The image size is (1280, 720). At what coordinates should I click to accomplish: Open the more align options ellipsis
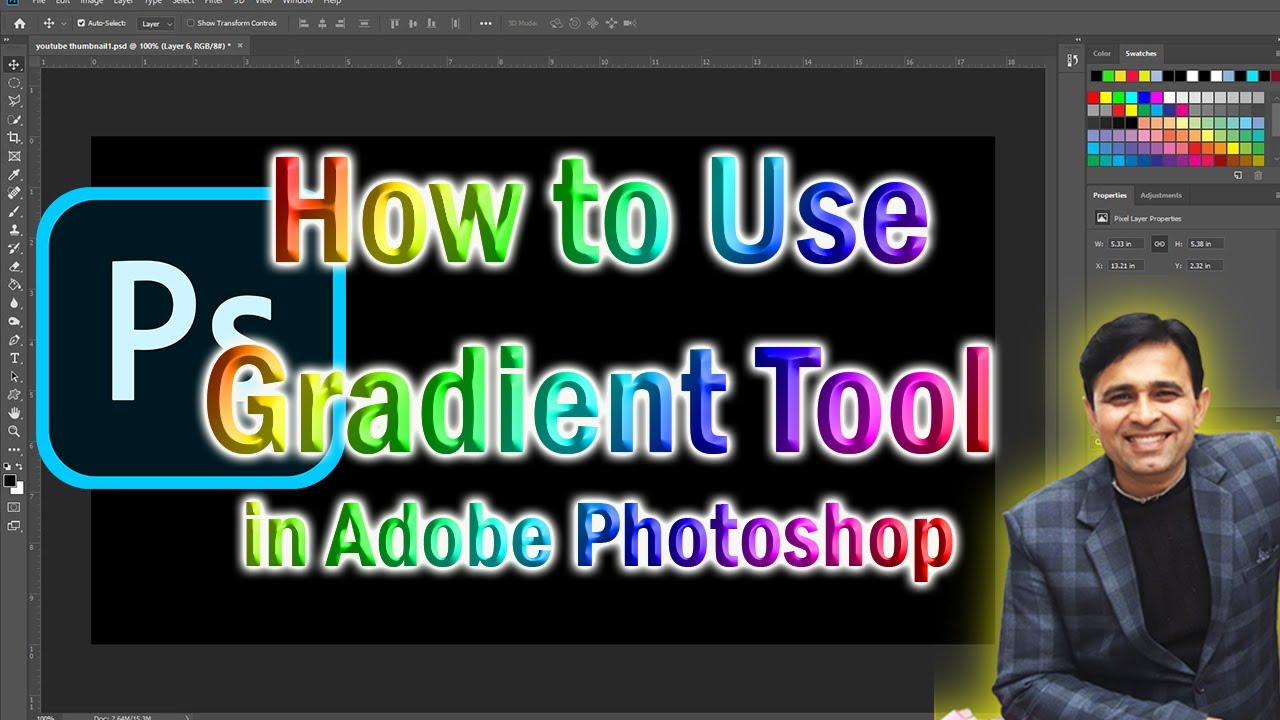pos(486,23)
